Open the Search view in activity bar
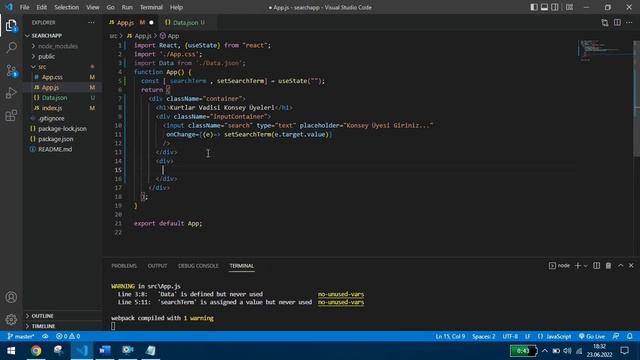640x360 pixels. point(11,47)
